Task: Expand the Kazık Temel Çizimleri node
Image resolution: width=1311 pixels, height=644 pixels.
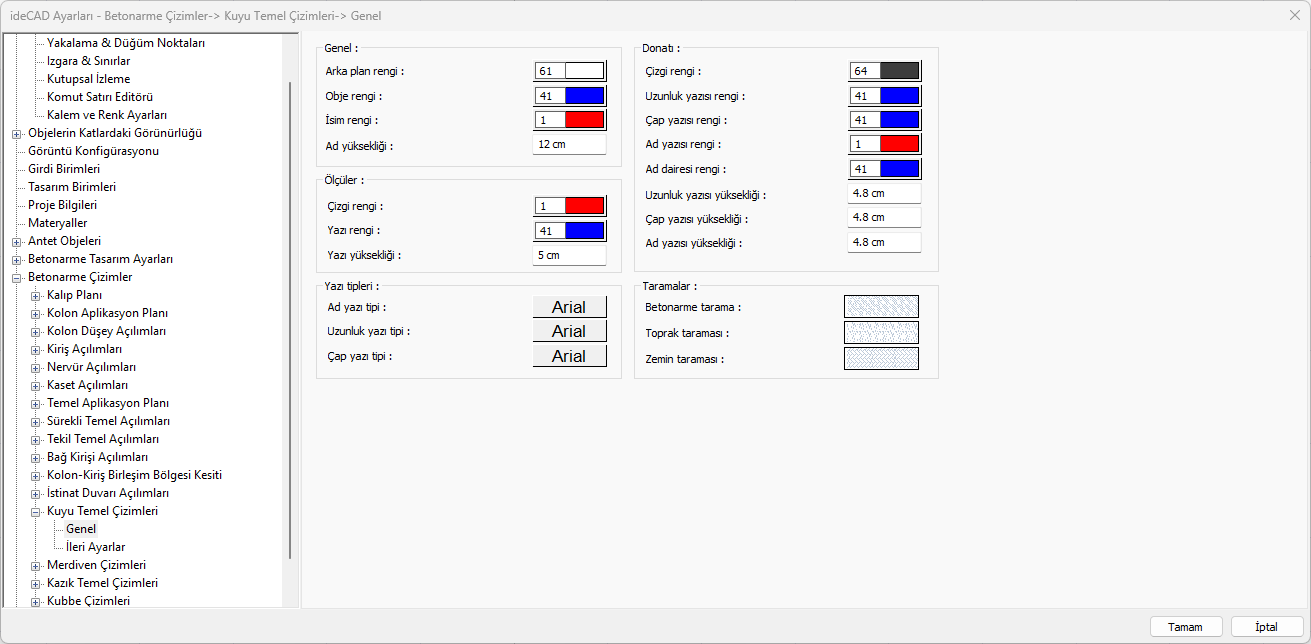Action: pos(35,583)
